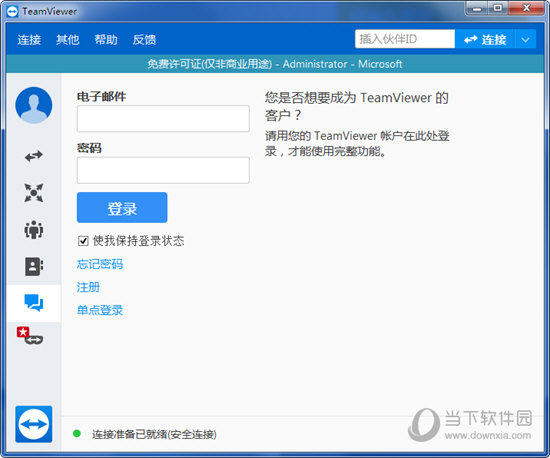Click the green connection status dot
The width and height of the screenshot is (550, 458).
pos(76,434)
